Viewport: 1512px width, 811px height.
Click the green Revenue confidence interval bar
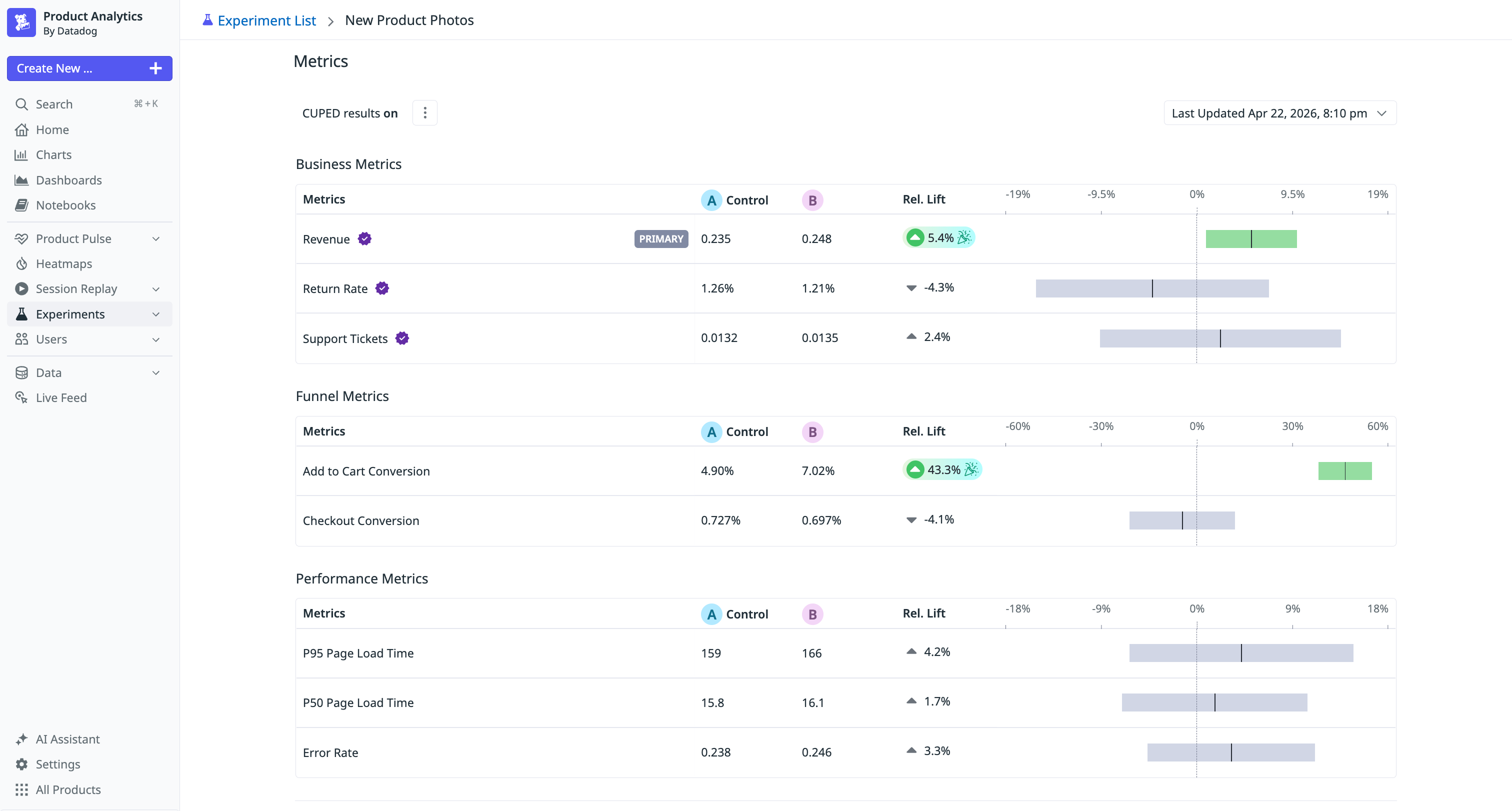click(x=1251, y=239)
